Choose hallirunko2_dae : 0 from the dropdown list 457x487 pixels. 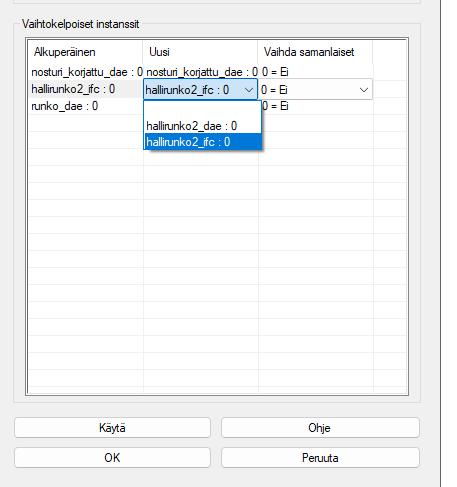point(203,126)
